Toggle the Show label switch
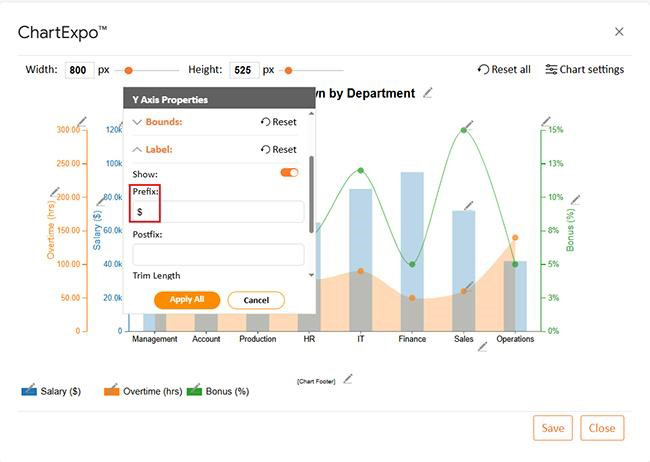 (x=289, y=173)
